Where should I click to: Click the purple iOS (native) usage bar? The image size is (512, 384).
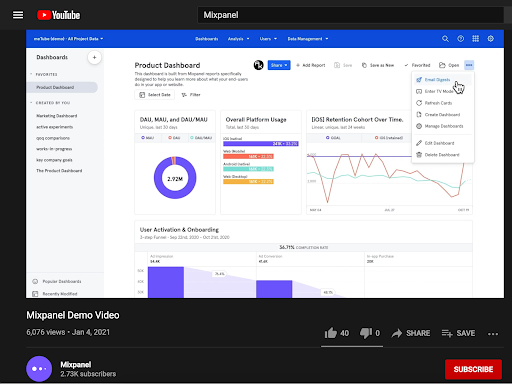[x=261, y=144]
